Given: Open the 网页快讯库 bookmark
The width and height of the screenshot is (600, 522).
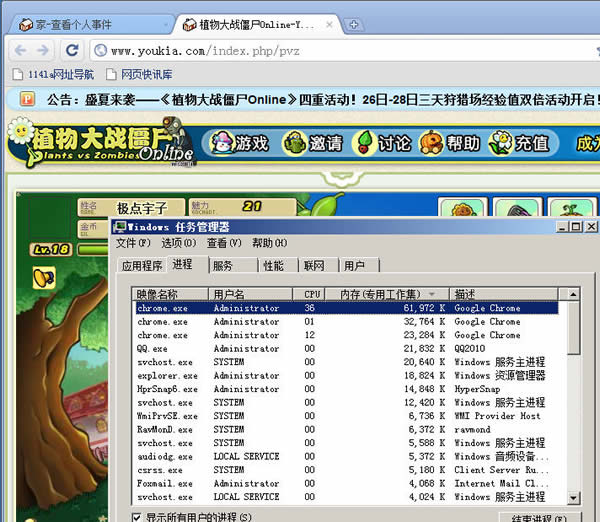Looking at the screenshot, I should (x=139, y=74).
